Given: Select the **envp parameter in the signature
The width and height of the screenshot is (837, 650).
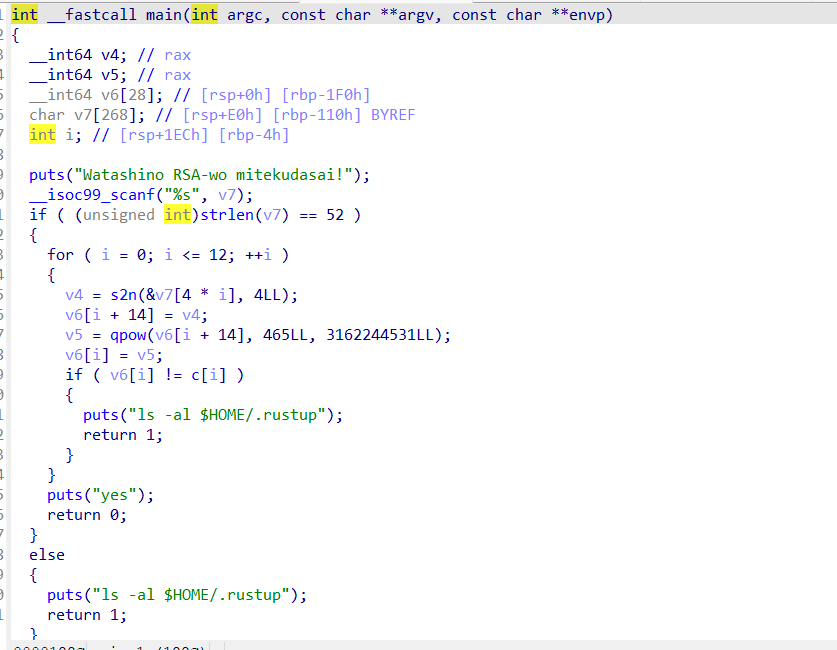Looking at the screenshot, I should click(578, 15).
